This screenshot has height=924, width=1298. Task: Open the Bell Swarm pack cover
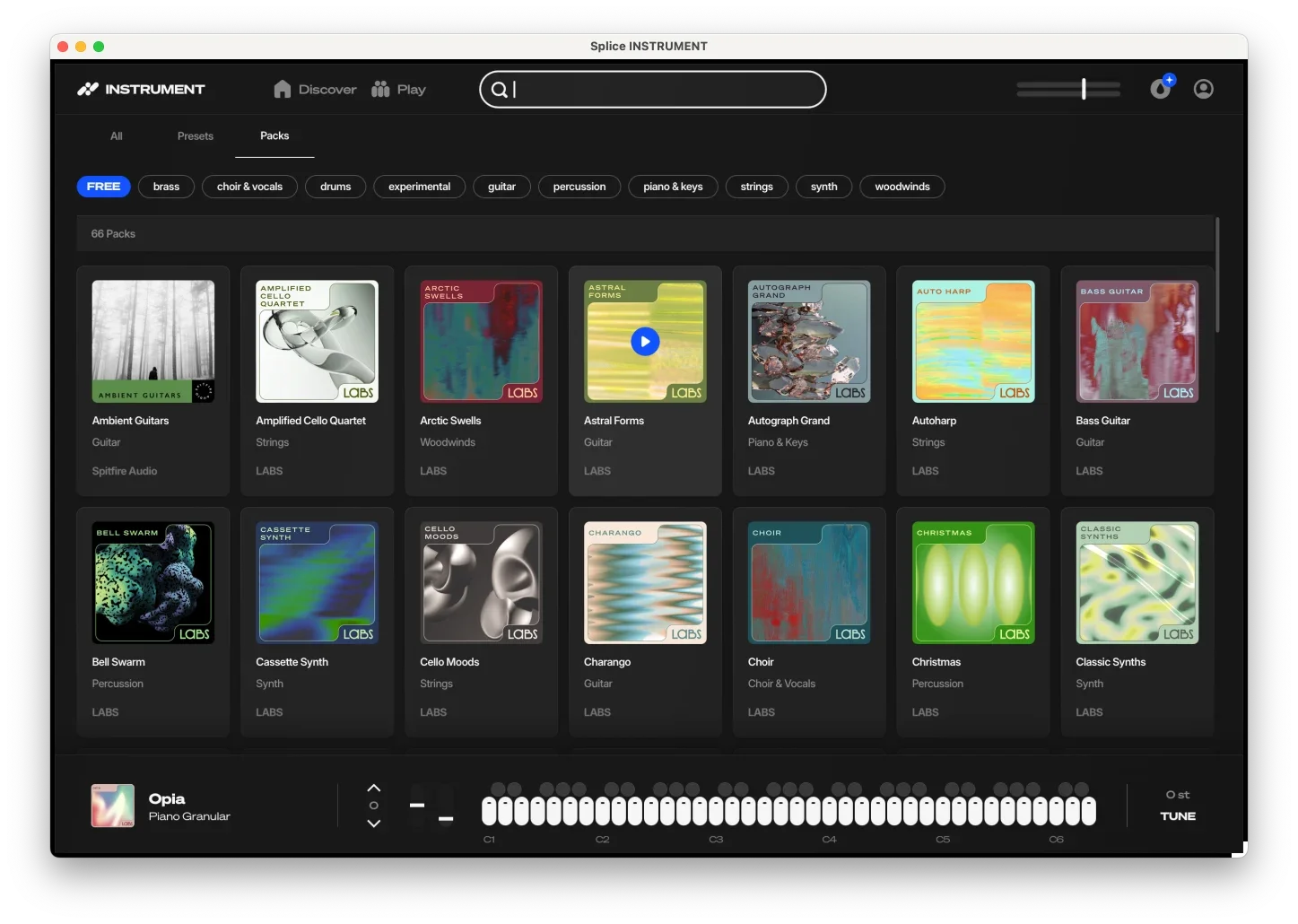click(153, 583)
